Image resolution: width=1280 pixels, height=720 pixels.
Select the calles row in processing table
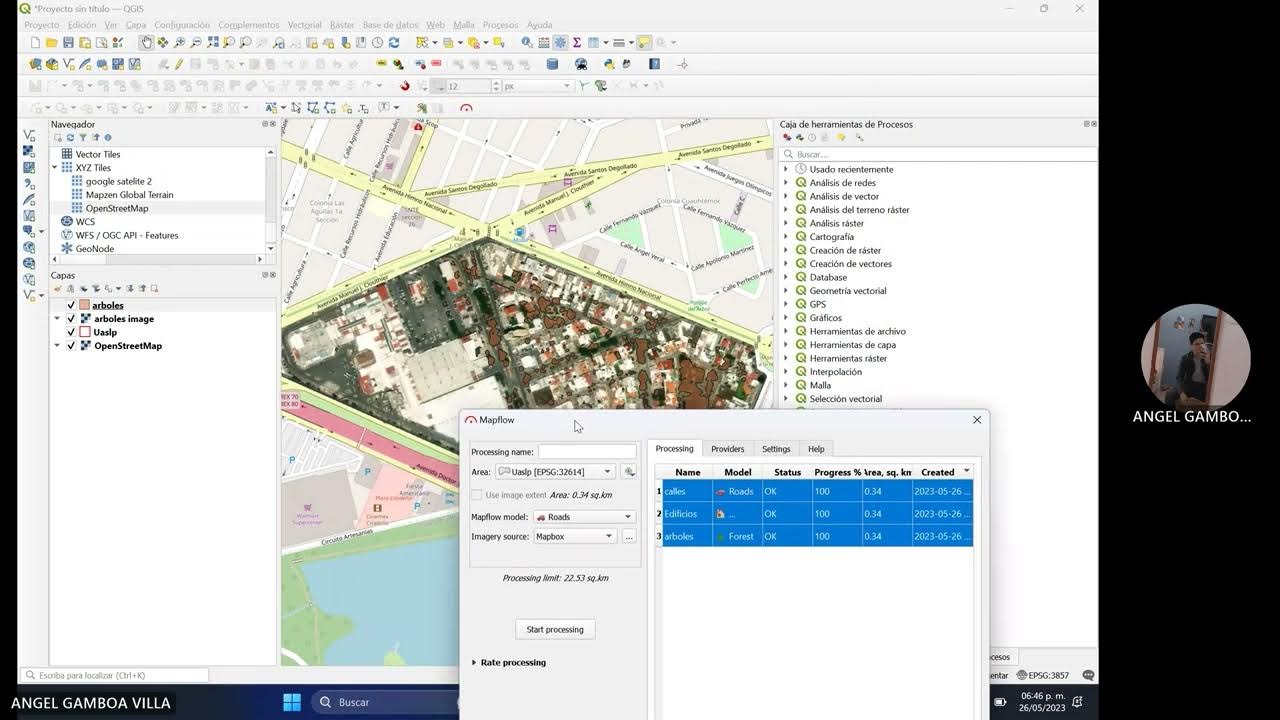tap(817, 491)
